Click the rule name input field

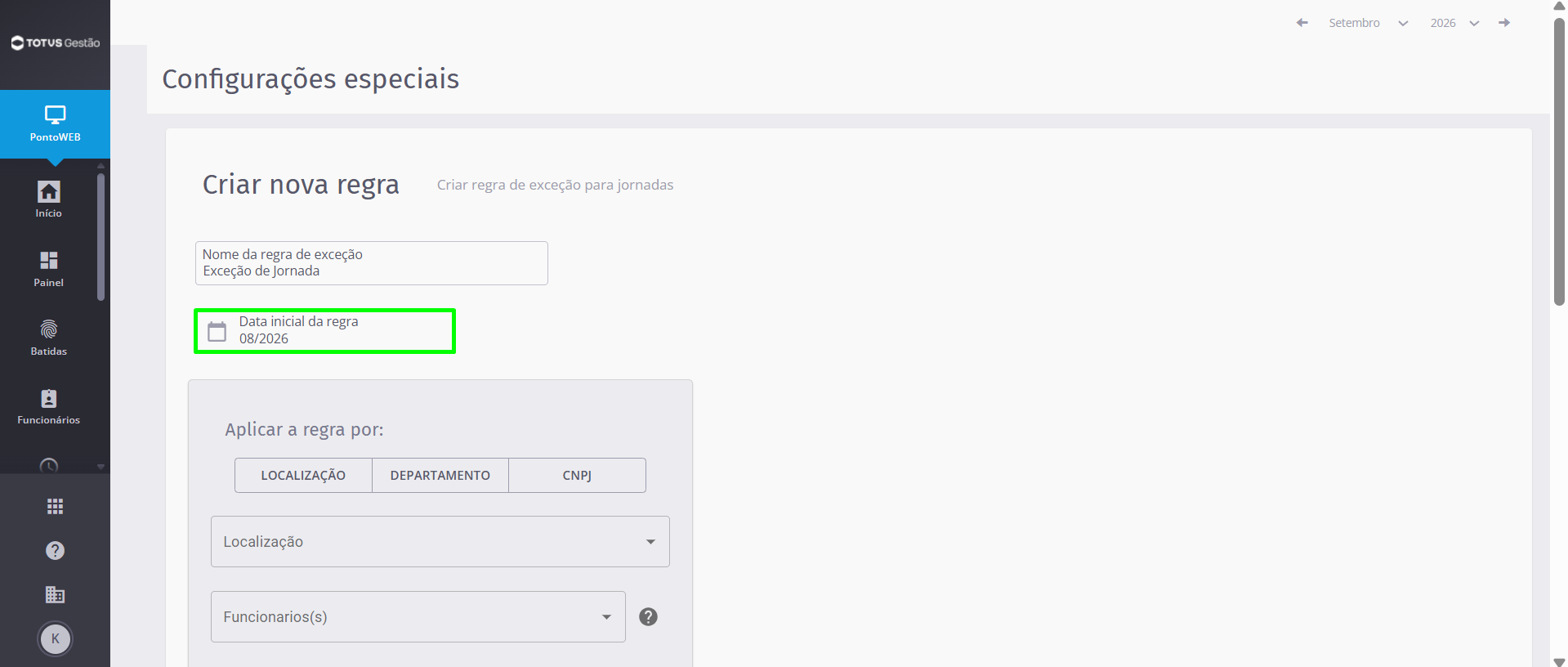[x=372, y=263]
